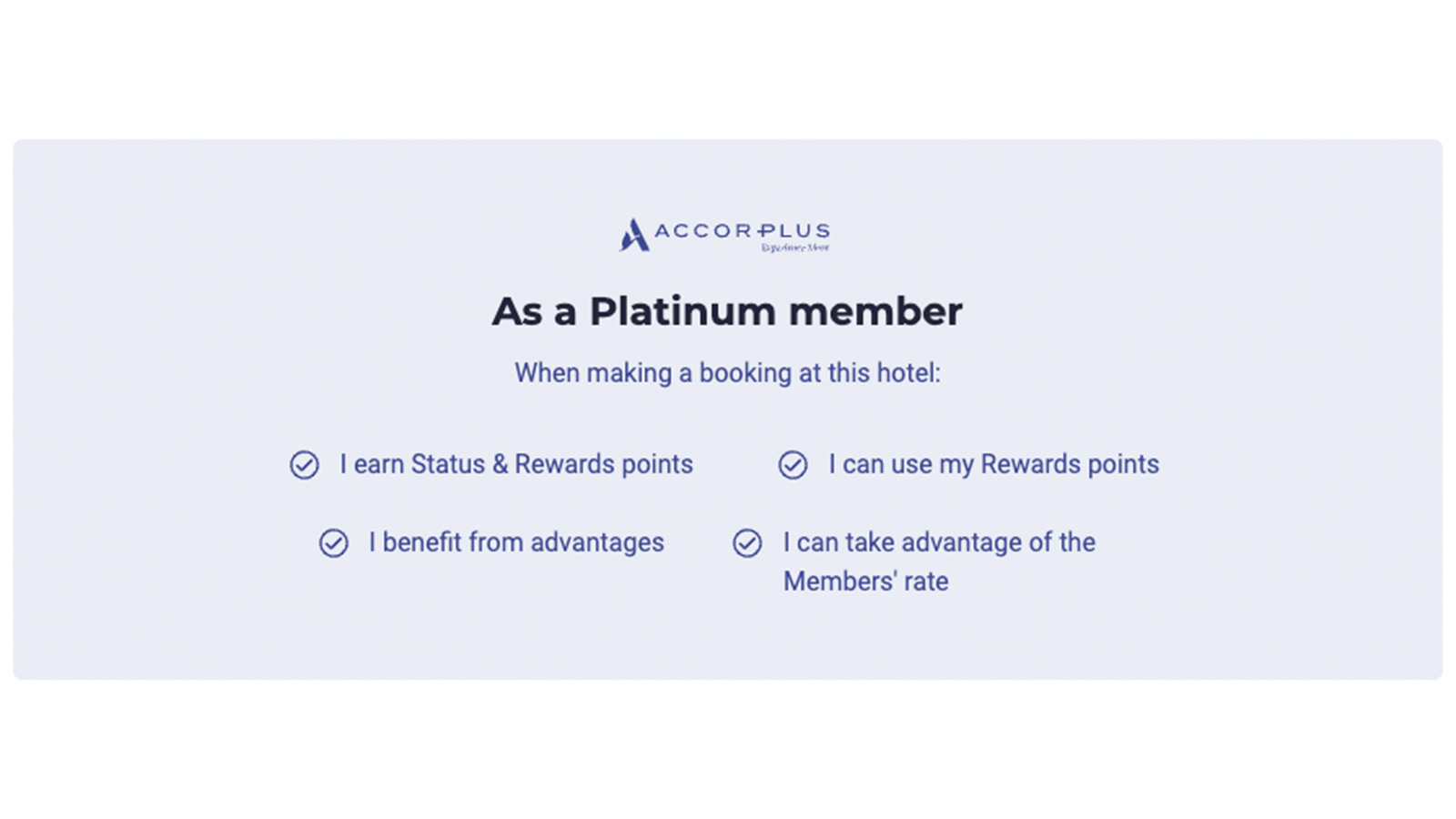Screen dimensions: 1456x819
Task: Click 'When making a booking at this hotel' subtitle
Action: click(x=727, y=373)
